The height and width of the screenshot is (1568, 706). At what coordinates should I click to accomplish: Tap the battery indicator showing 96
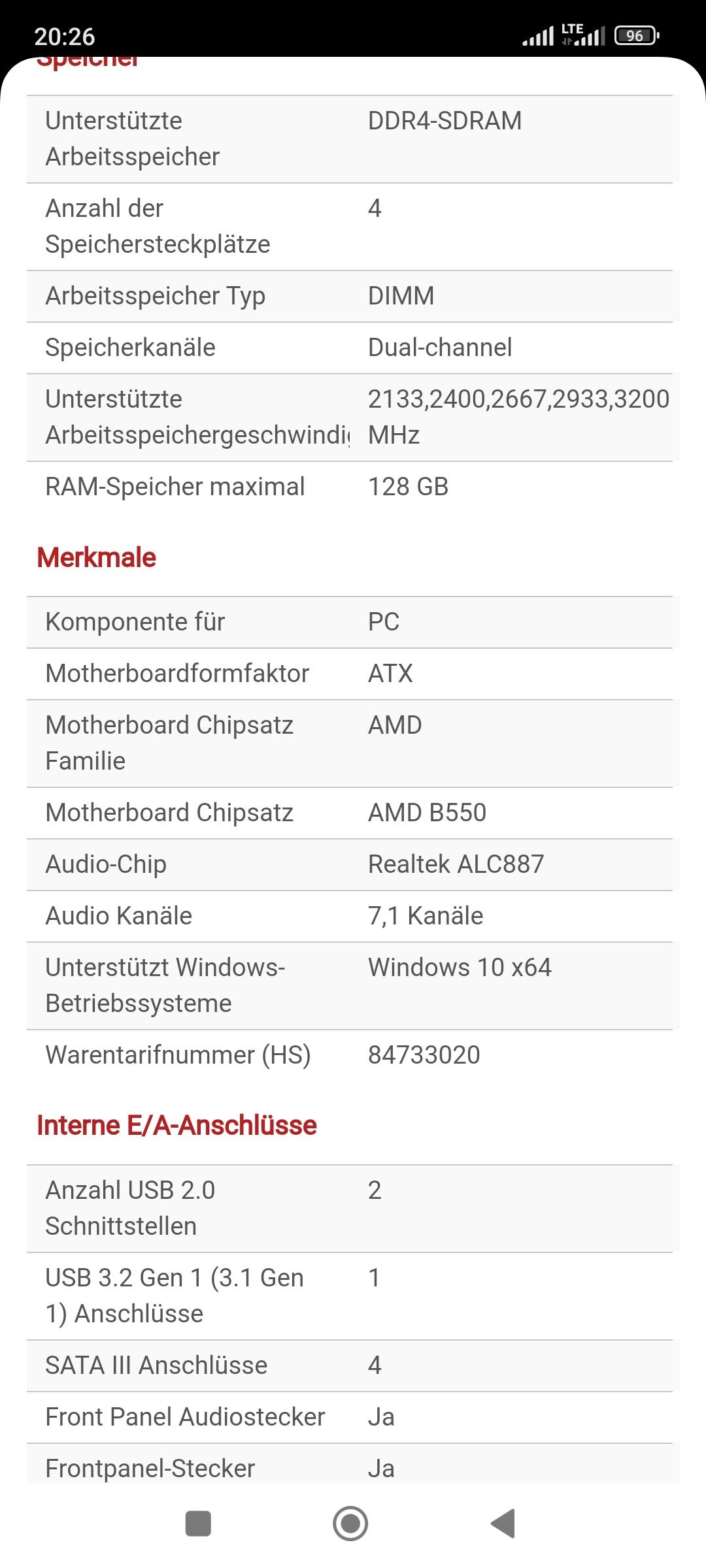point(636,36)
